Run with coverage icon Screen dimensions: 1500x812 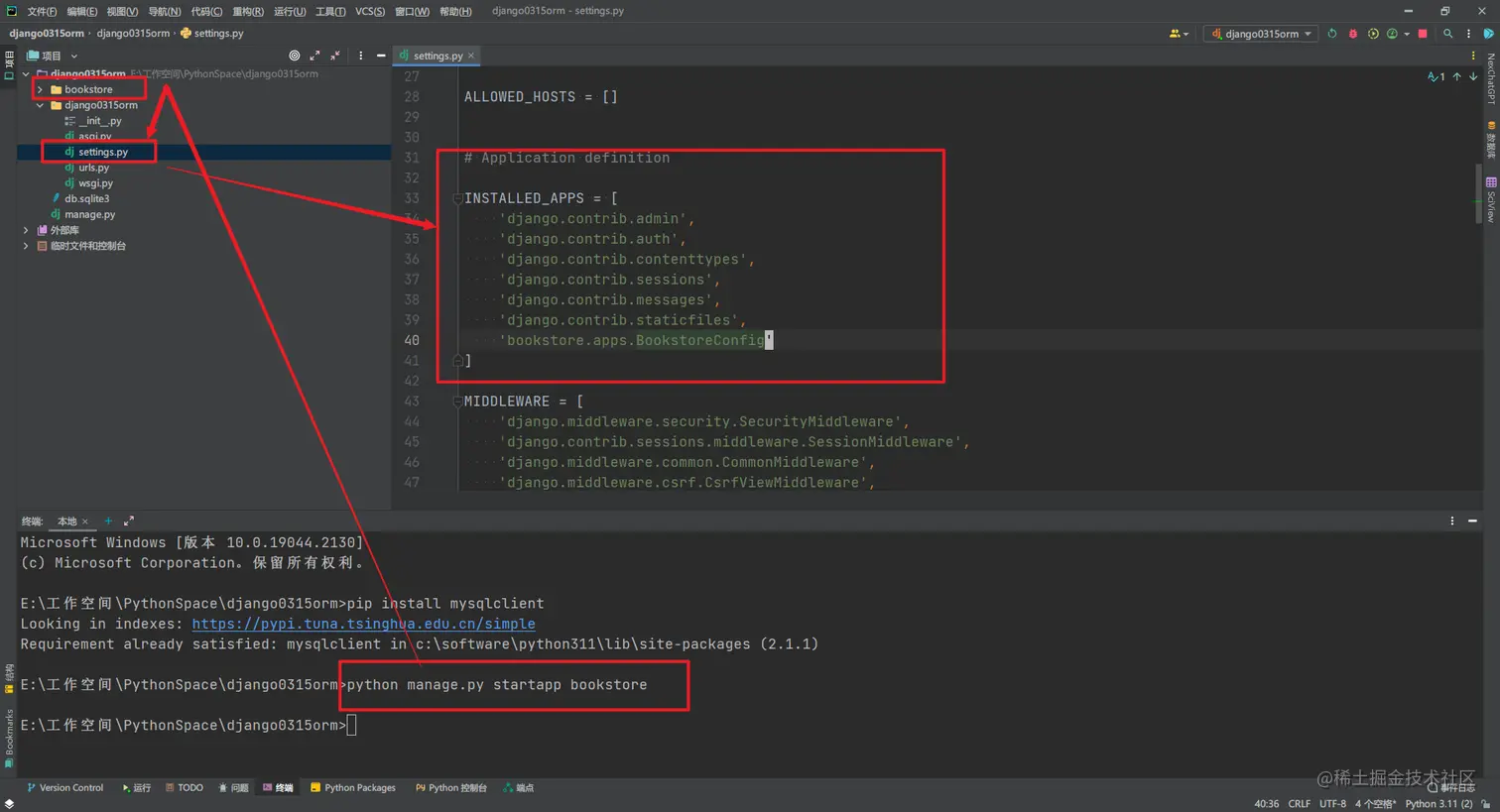pyautogui.click(x=1373, y=34)
